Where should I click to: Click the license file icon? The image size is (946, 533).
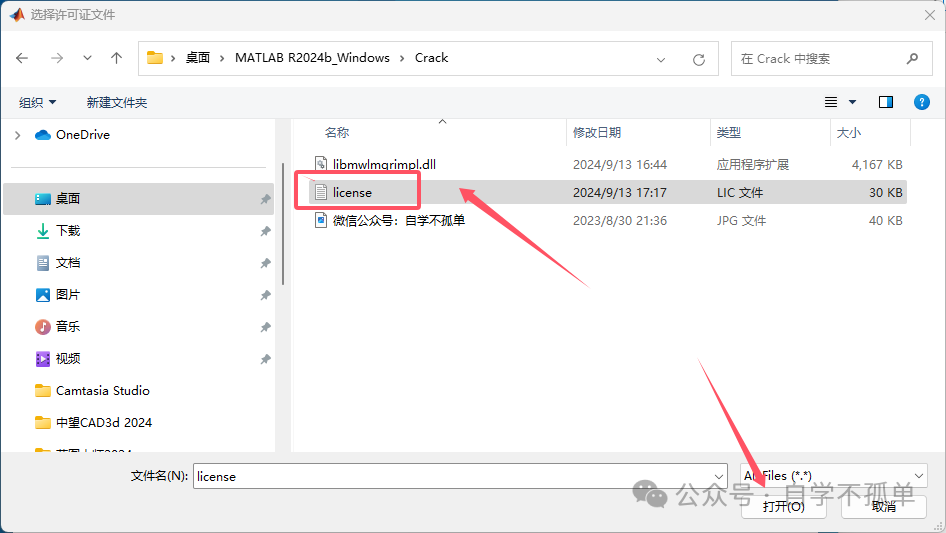(321, 192)
